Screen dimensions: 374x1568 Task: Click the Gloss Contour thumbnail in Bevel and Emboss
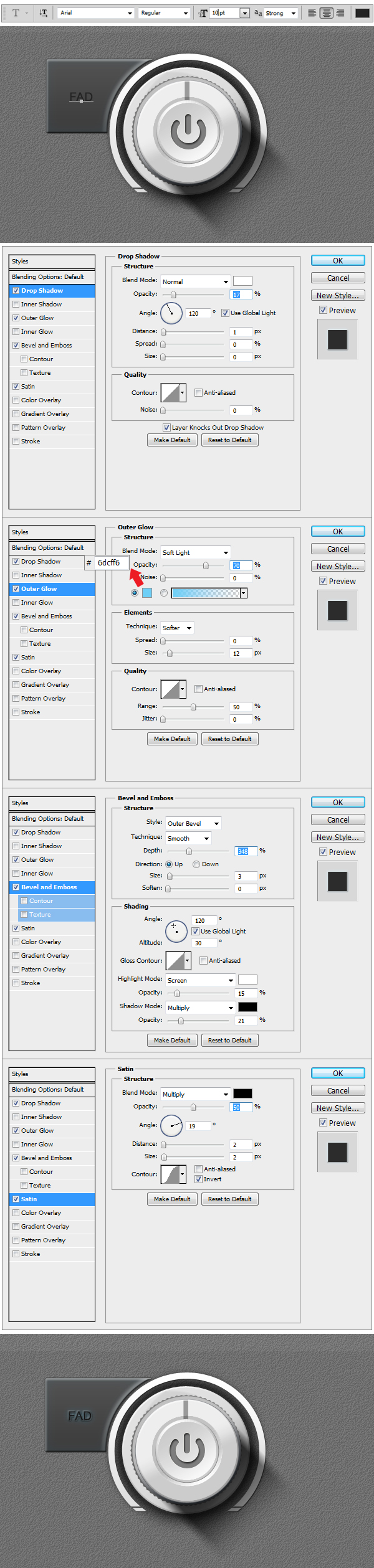[175, 960]
